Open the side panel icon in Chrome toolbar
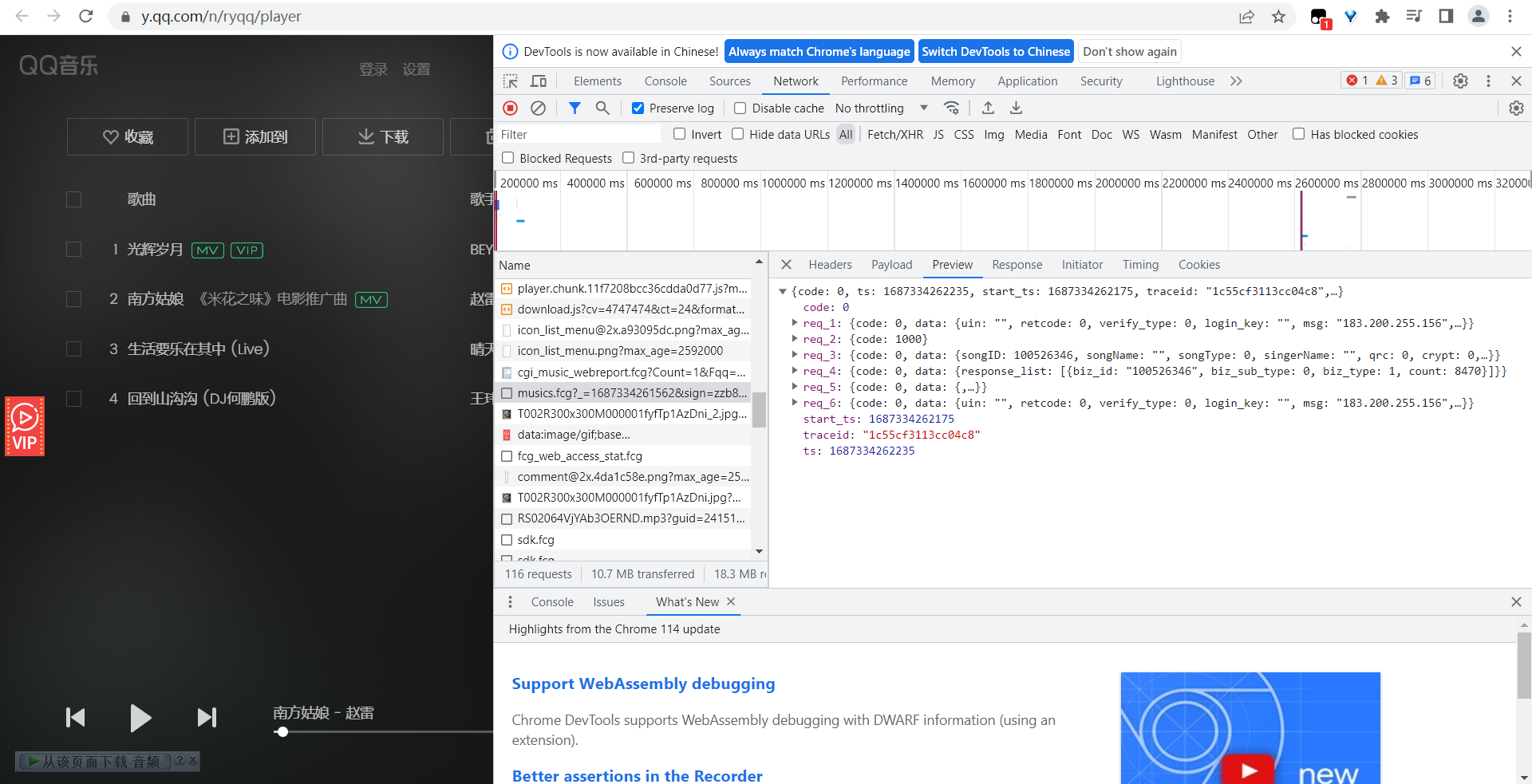Screen dimensions: 1532x784 pos(1446,16)
